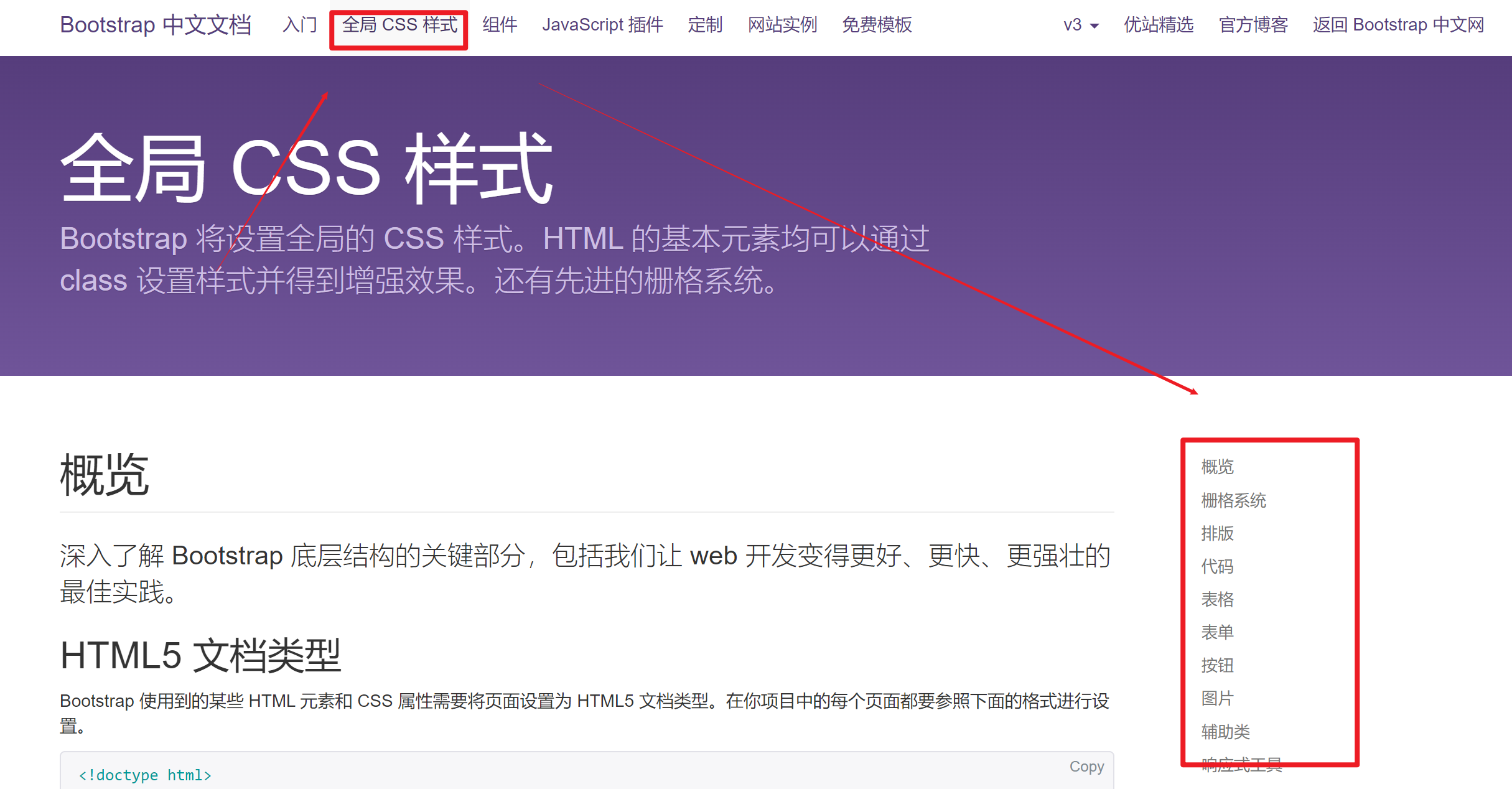Click the <!doctype html> code line
Image resolution: width=1512 pixels, height=789 pixels.
click(x=145, y=775)
